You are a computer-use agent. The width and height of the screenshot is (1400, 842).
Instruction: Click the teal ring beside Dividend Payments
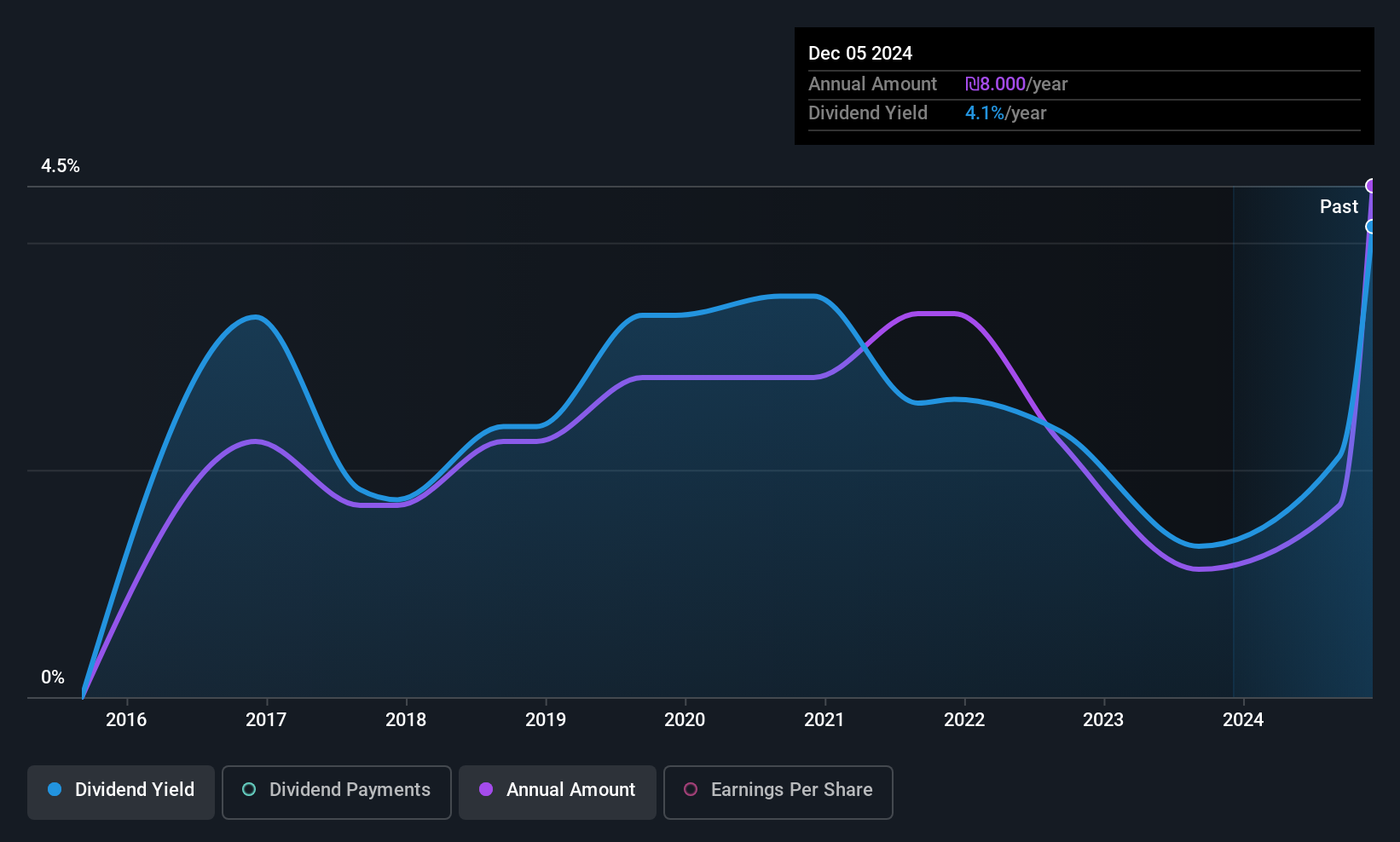249,790
